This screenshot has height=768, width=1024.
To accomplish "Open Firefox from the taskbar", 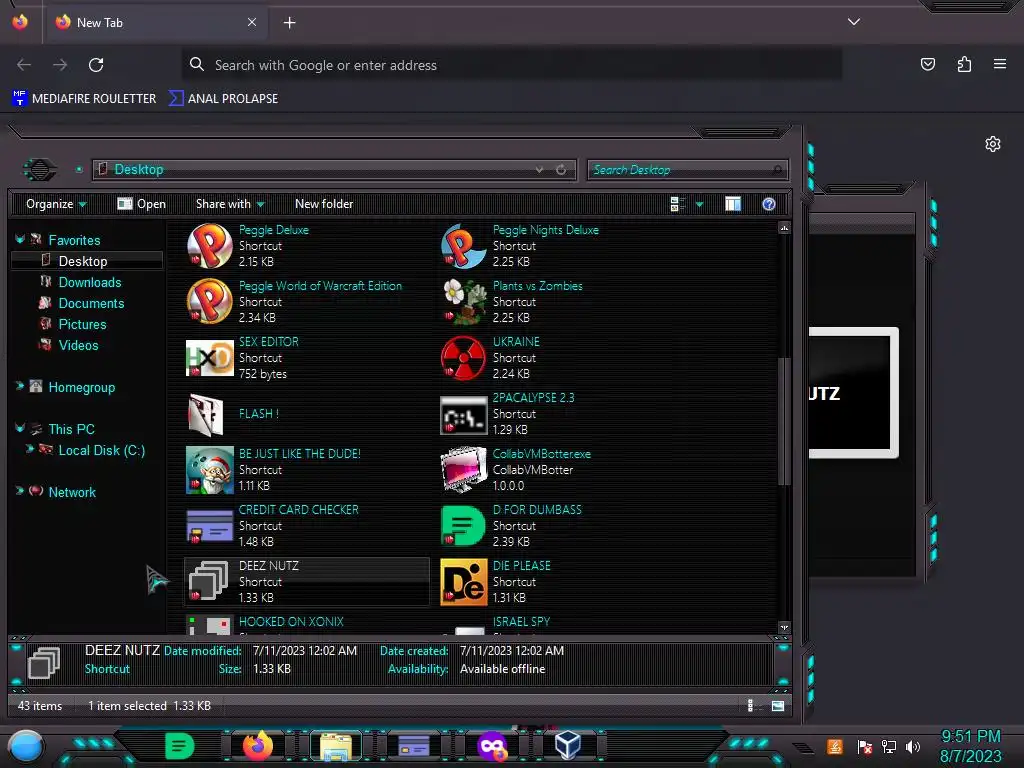I will pyautogui.click(x=257, y=746).
